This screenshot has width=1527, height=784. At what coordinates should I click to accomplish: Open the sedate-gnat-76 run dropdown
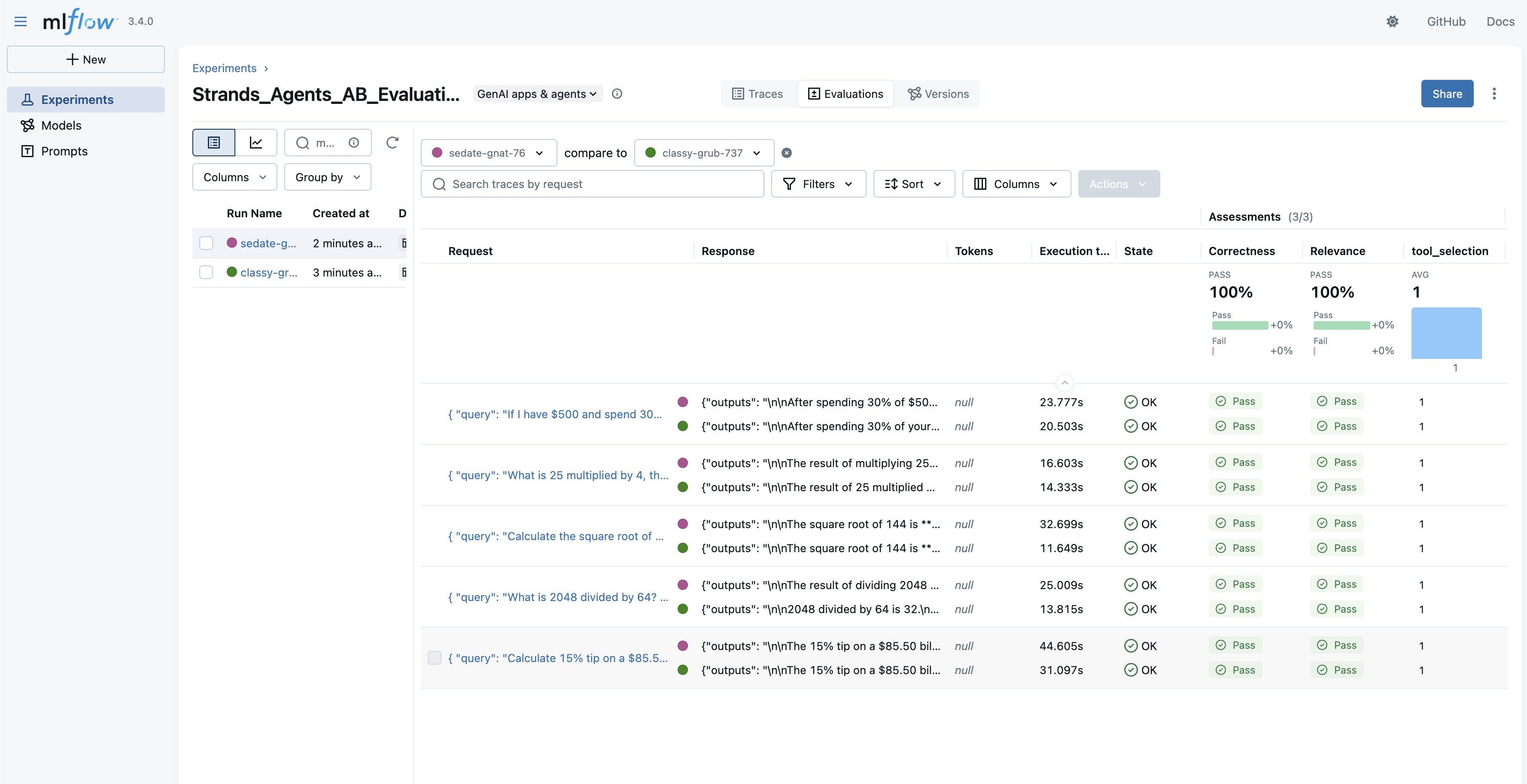(488, 153)
